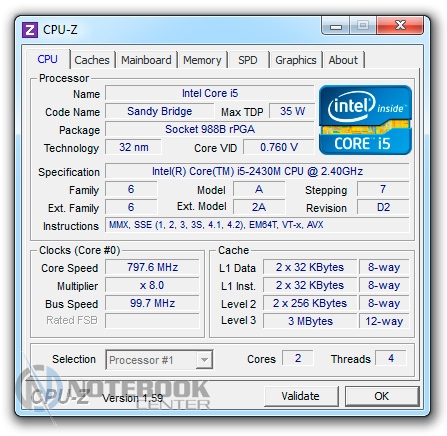Select the Memory tab

tap(202, 60)
